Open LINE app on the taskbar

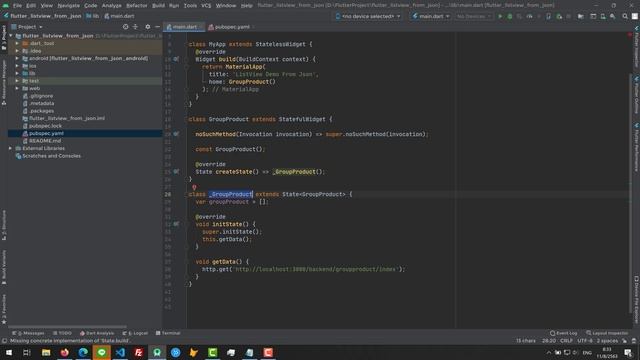coord(102,352)
